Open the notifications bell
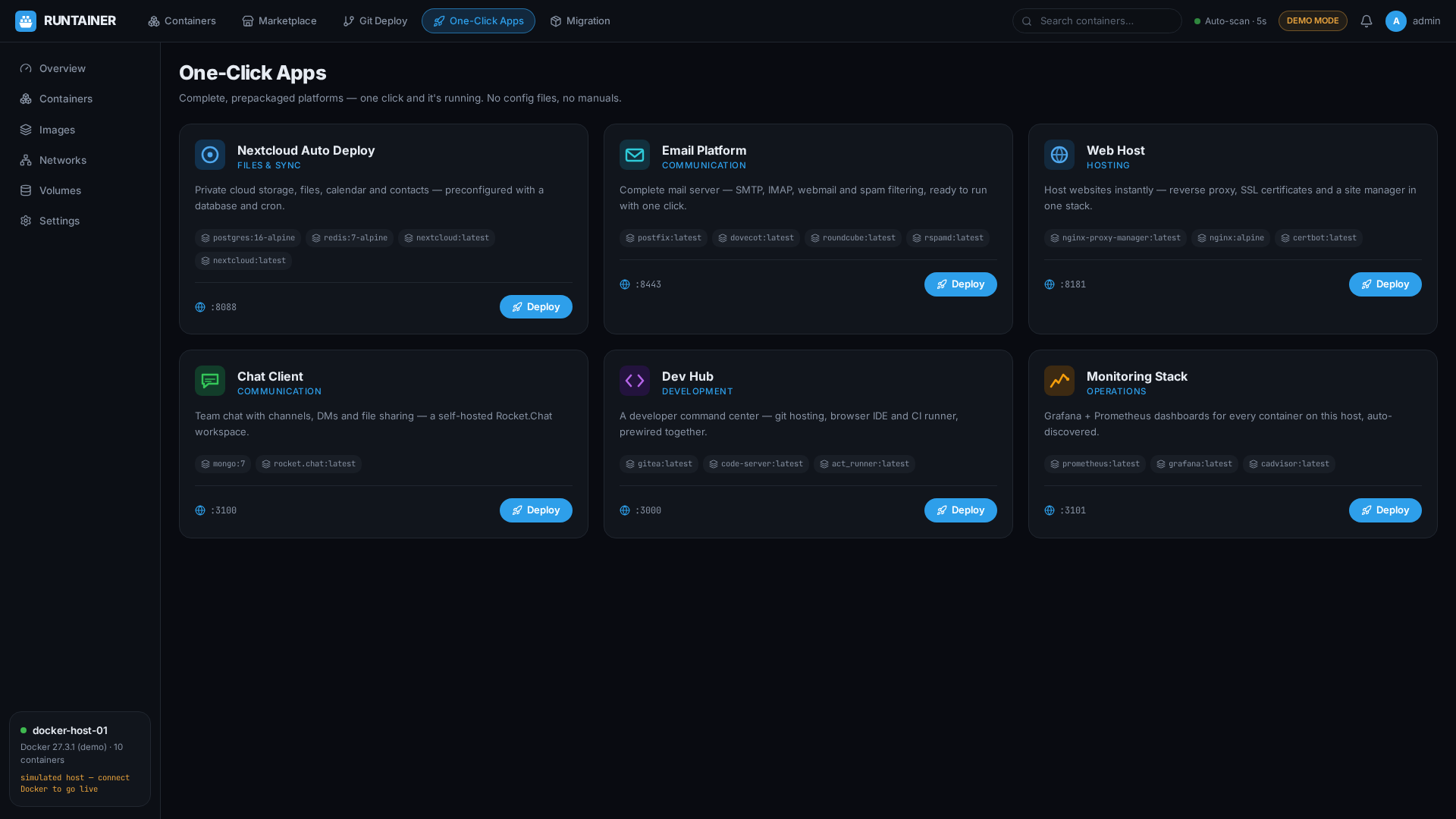1456x819 pixels. (1366, 21)
